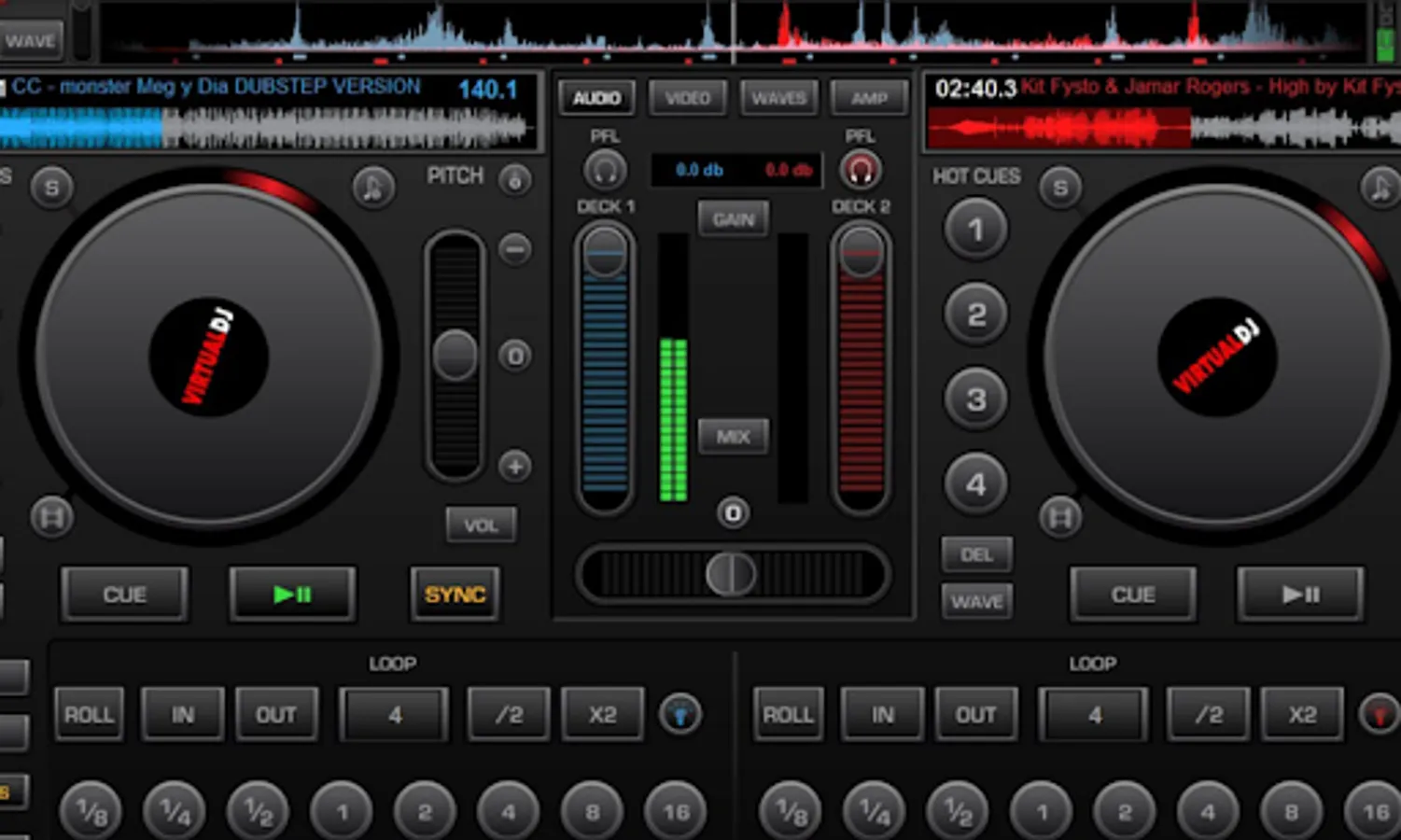Toggle play/pause on the right deck
The width and height of the screenshot is (1401, 840).
(x=1300, y=595)
